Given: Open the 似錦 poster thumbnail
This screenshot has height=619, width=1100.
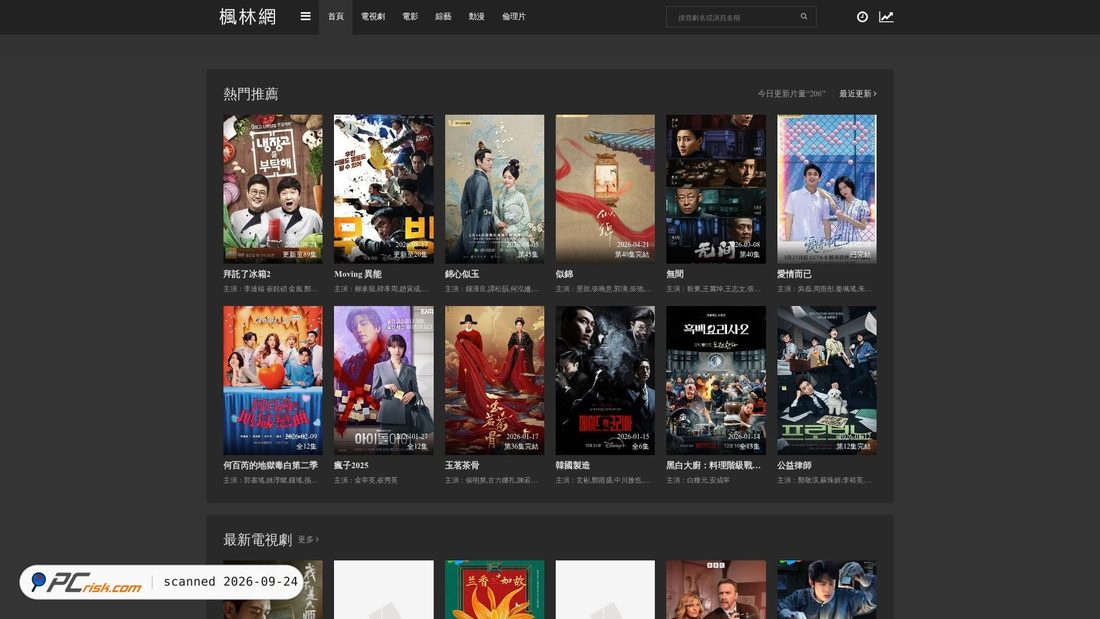Looking at the screenshot, I should point(605,189).
